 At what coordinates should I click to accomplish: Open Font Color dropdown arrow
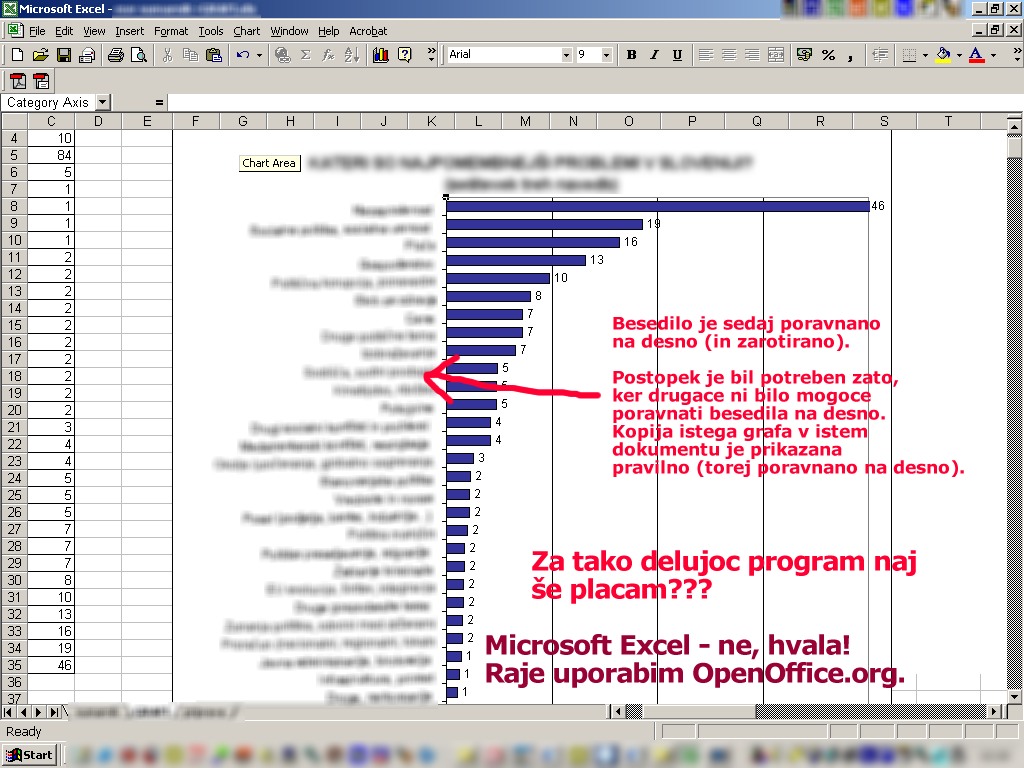click(x=993, y=55)
